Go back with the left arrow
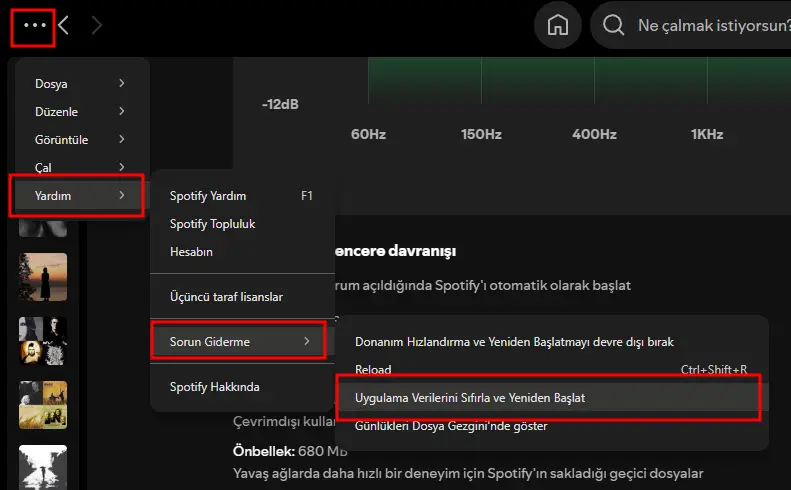The width and height of the screenshot is (791, 490). [63, 25]
